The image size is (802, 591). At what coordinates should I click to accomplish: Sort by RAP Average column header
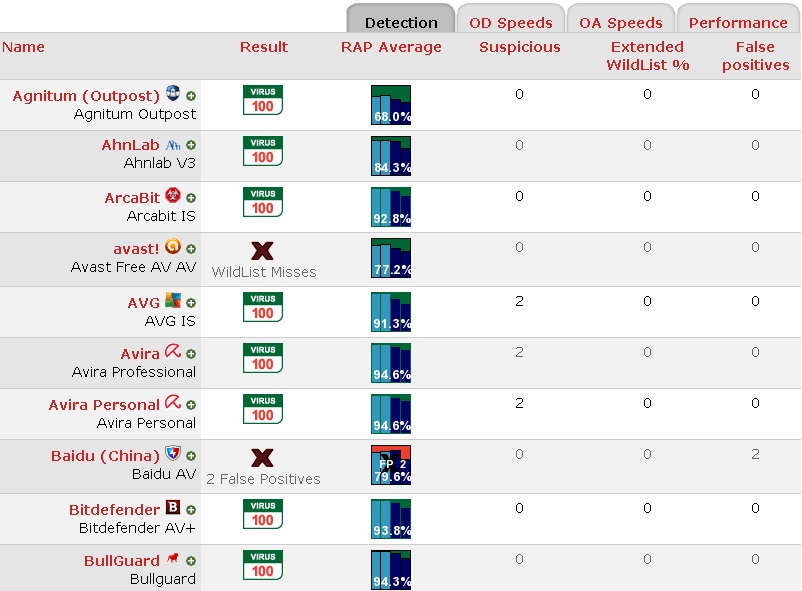391,47
